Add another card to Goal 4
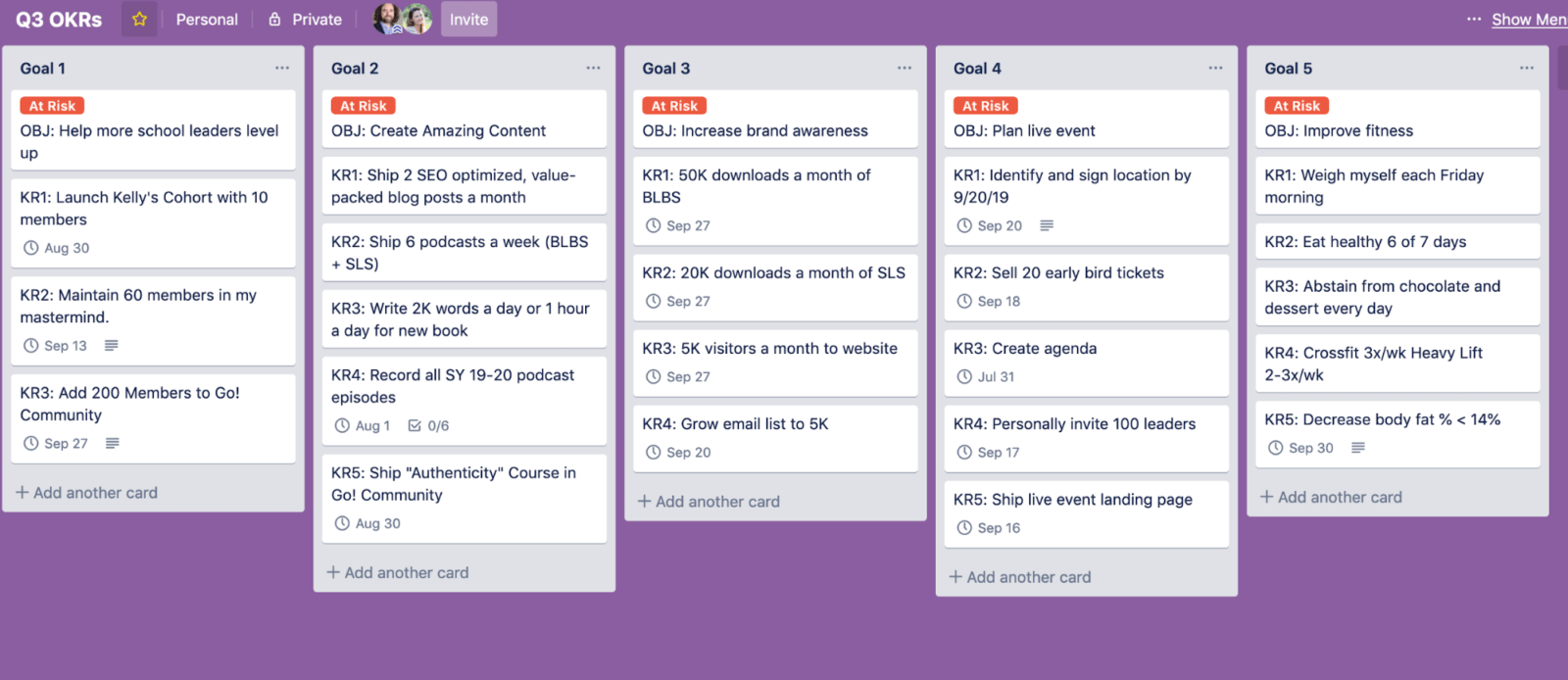This screenshot has width=1568, height=680. pyautogui.click(x=1019, y=578)
